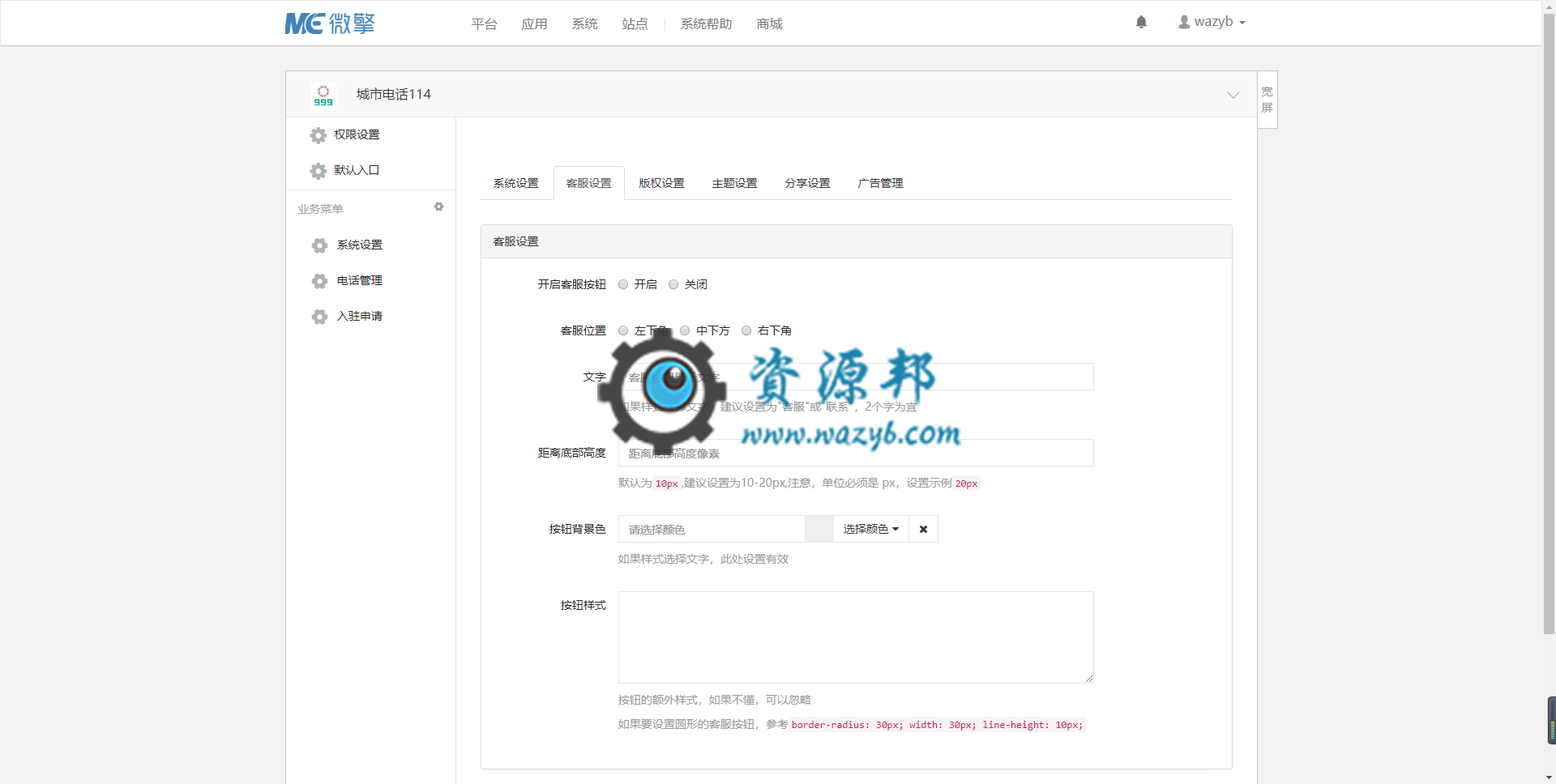Switch to 主题设置 tab
The image size is (1556, 784).
(x=735, y=183)
